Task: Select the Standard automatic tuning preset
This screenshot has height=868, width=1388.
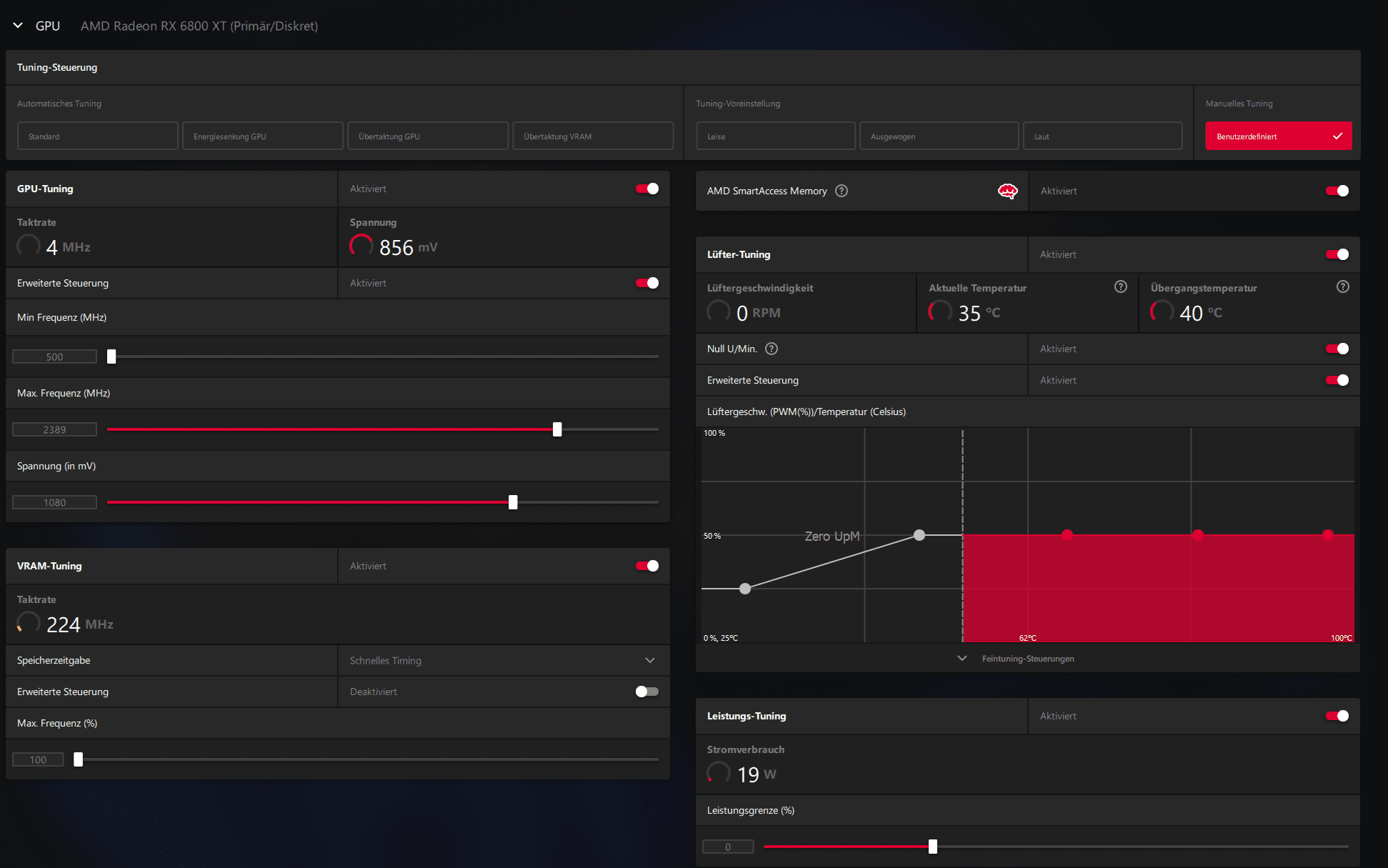Action: pos(98,136)
